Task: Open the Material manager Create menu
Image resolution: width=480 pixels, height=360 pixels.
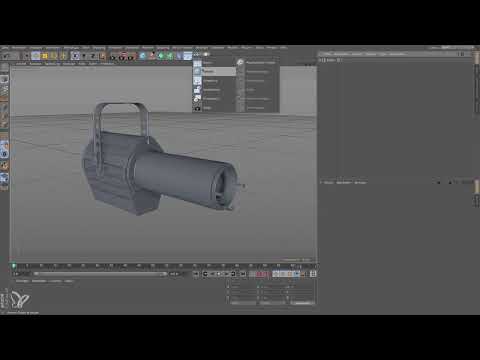Action: click(x=22, y=281)
